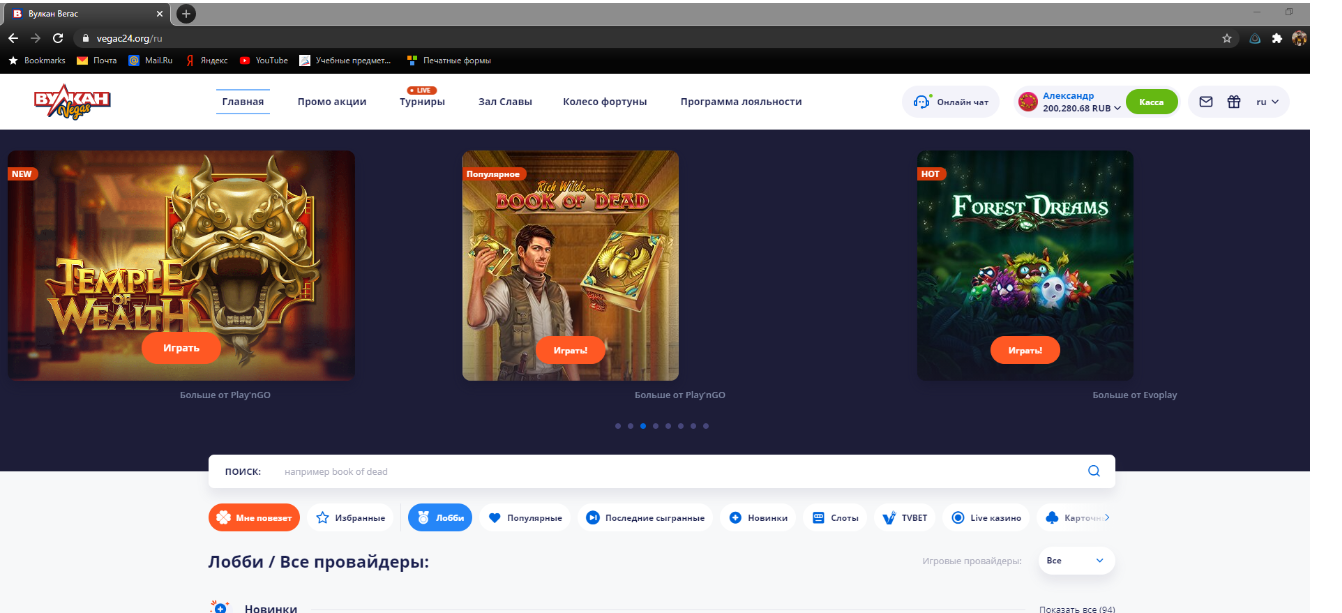Click Играть! on Forest Dreams
The height and width of the screenshot is (613, 1342).
coord(1025,350)
